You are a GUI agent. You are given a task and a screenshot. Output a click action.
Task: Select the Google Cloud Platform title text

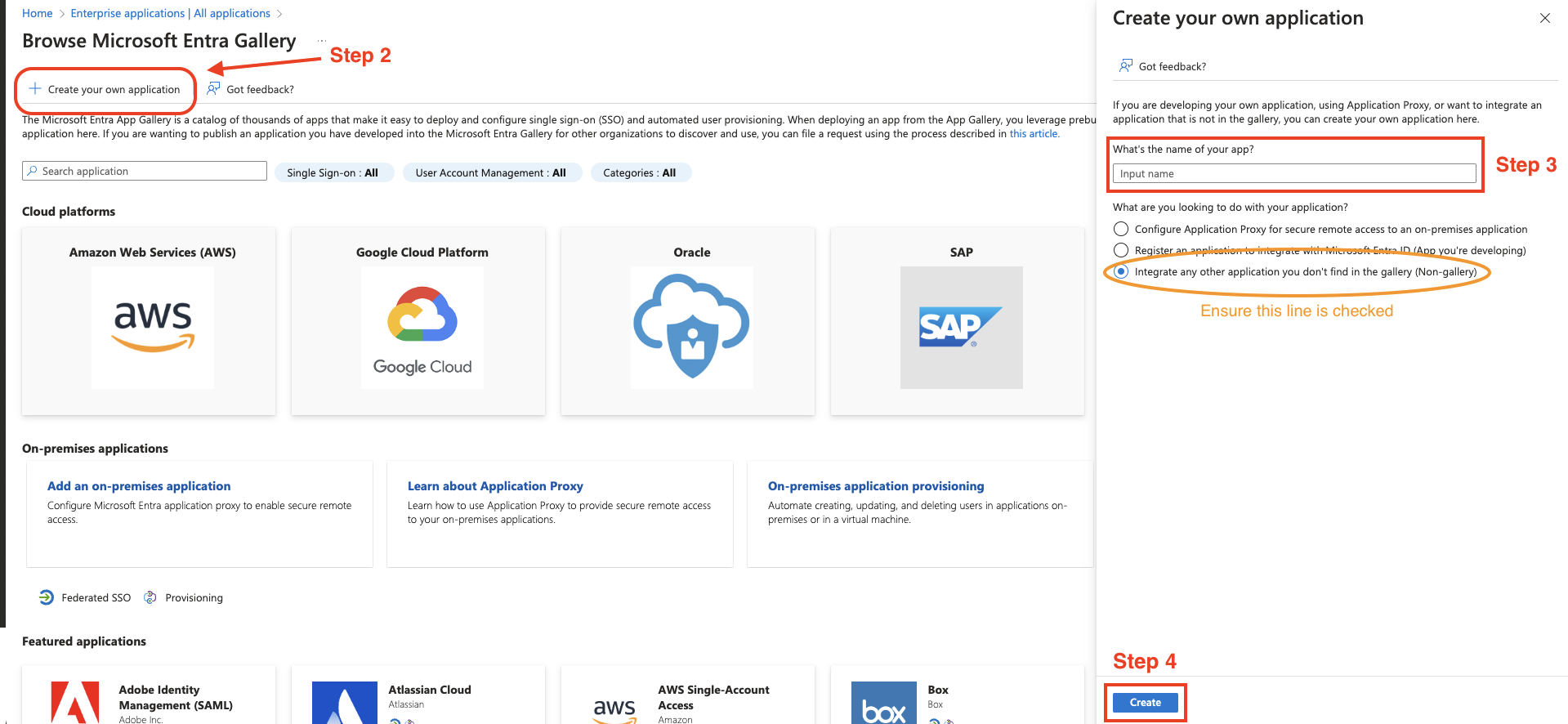(422, 253)
